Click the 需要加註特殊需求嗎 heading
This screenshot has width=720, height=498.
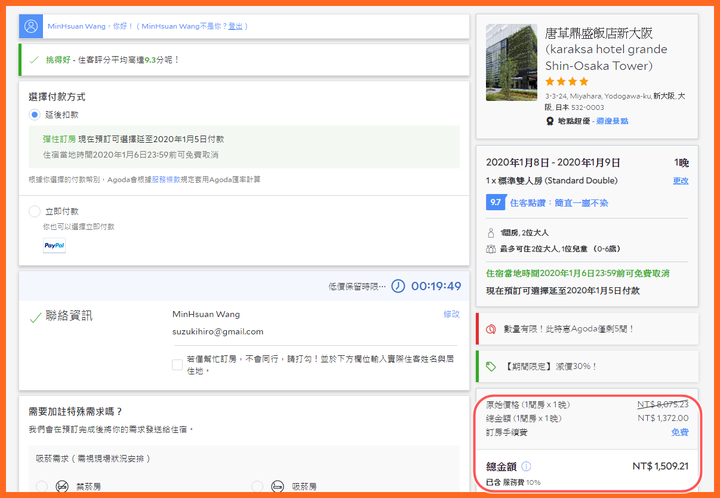(76, 411)
